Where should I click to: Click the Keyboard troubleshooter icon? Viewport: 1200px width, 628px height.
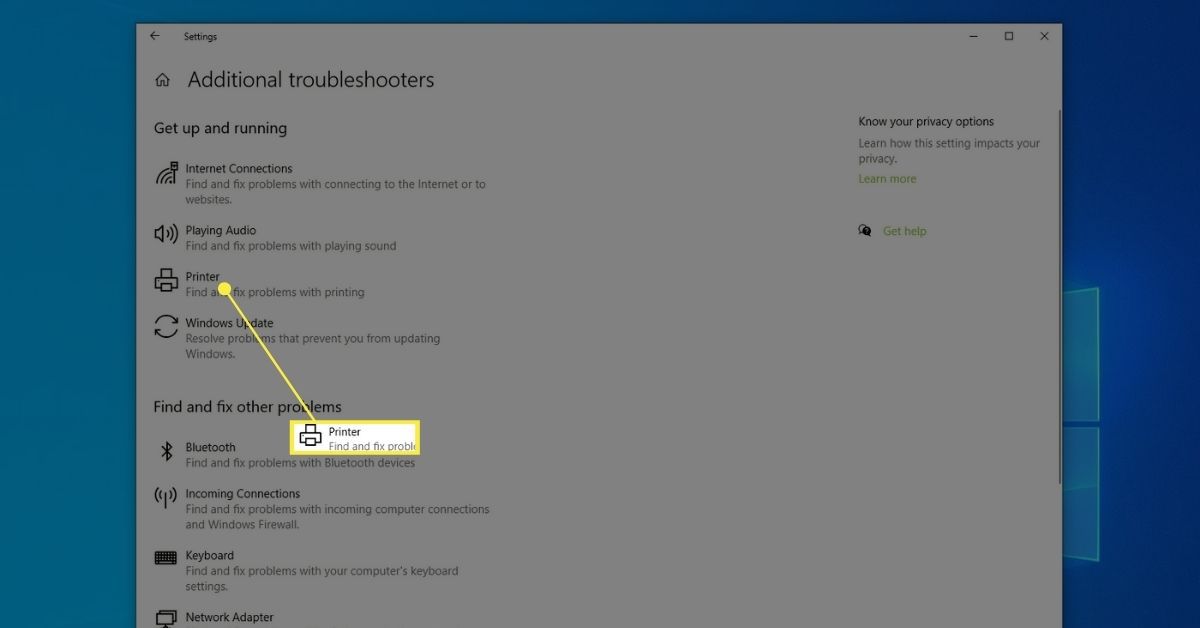coord(166,558)
